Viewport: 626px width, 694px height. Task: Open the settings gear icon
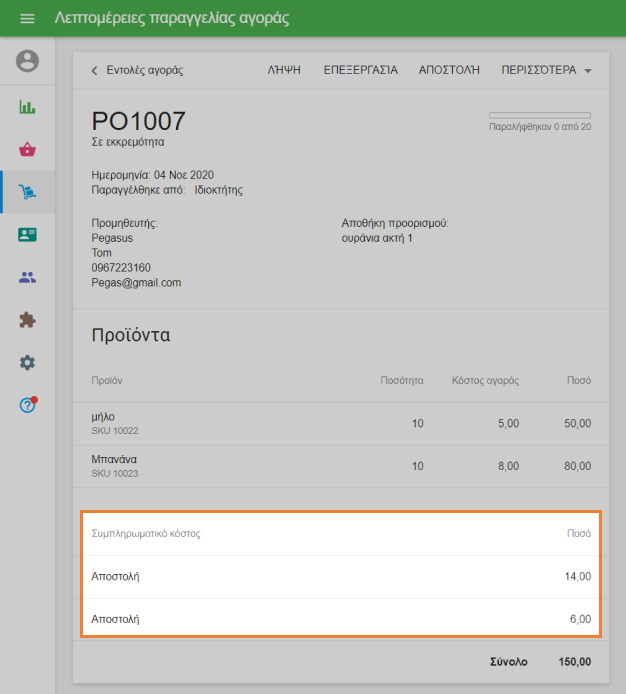28,362
